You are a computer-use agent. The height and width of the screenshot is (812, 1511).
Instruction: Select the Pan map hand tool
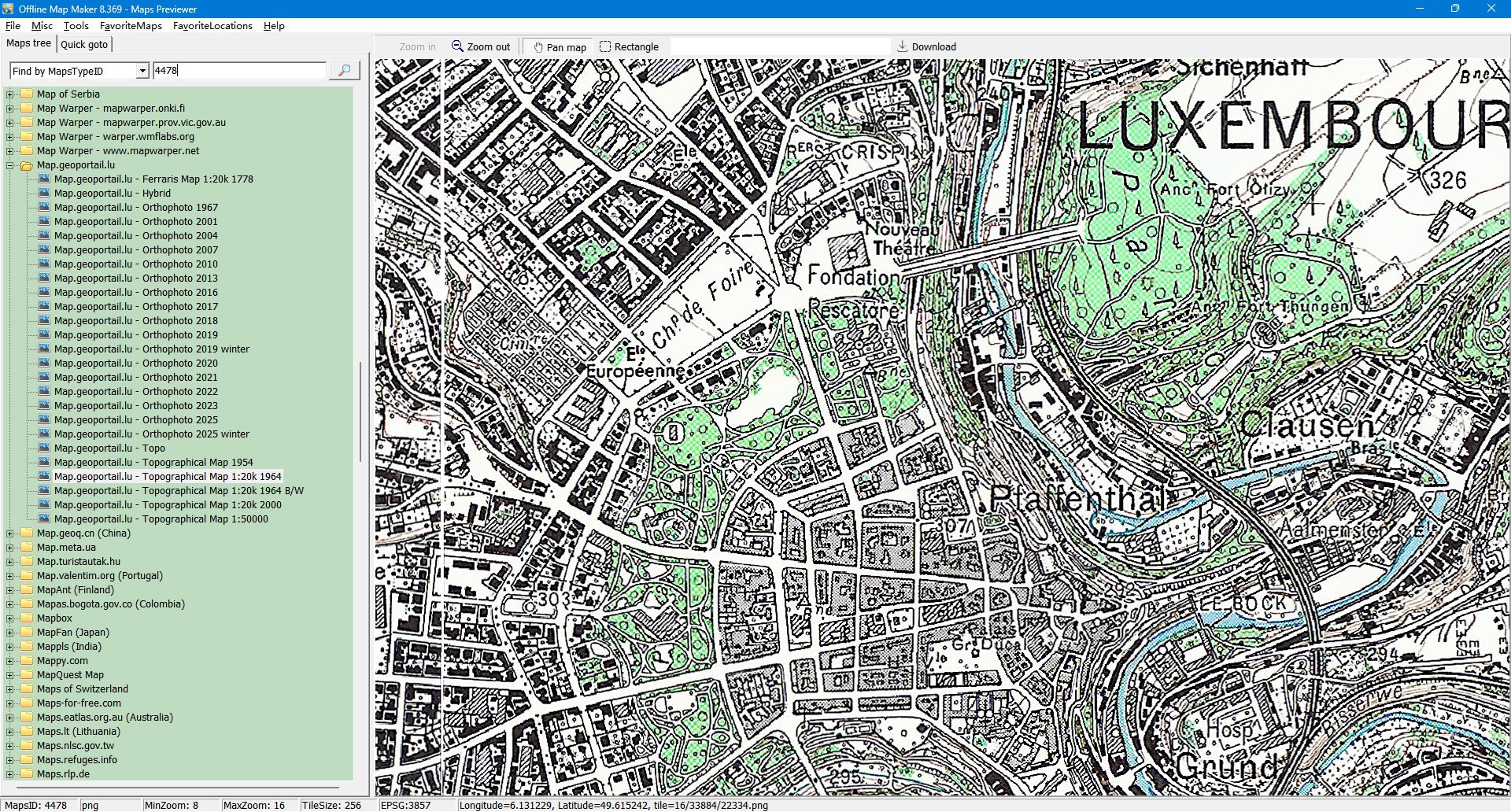560,47
